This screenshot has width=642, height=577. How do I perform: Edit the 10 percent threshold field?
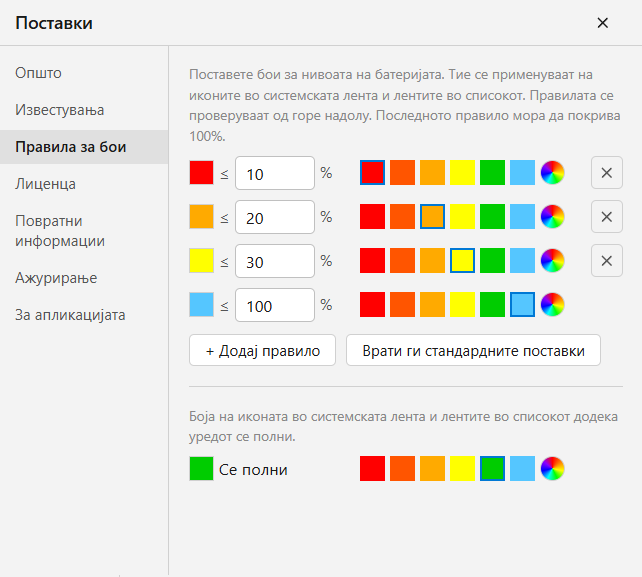(x=275, y=173)
